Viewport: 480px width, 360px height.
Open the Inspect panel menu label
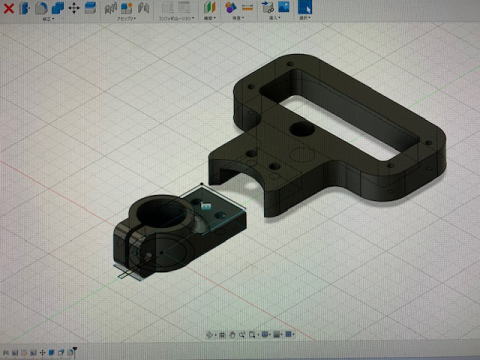tap(238, 18)
